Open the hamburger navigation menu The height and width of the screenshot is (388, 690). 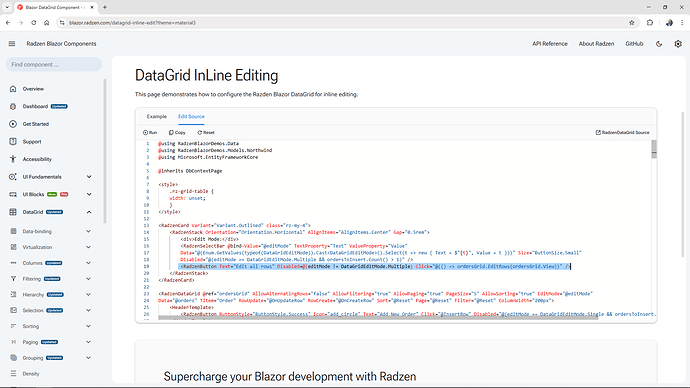pos(12,44)
